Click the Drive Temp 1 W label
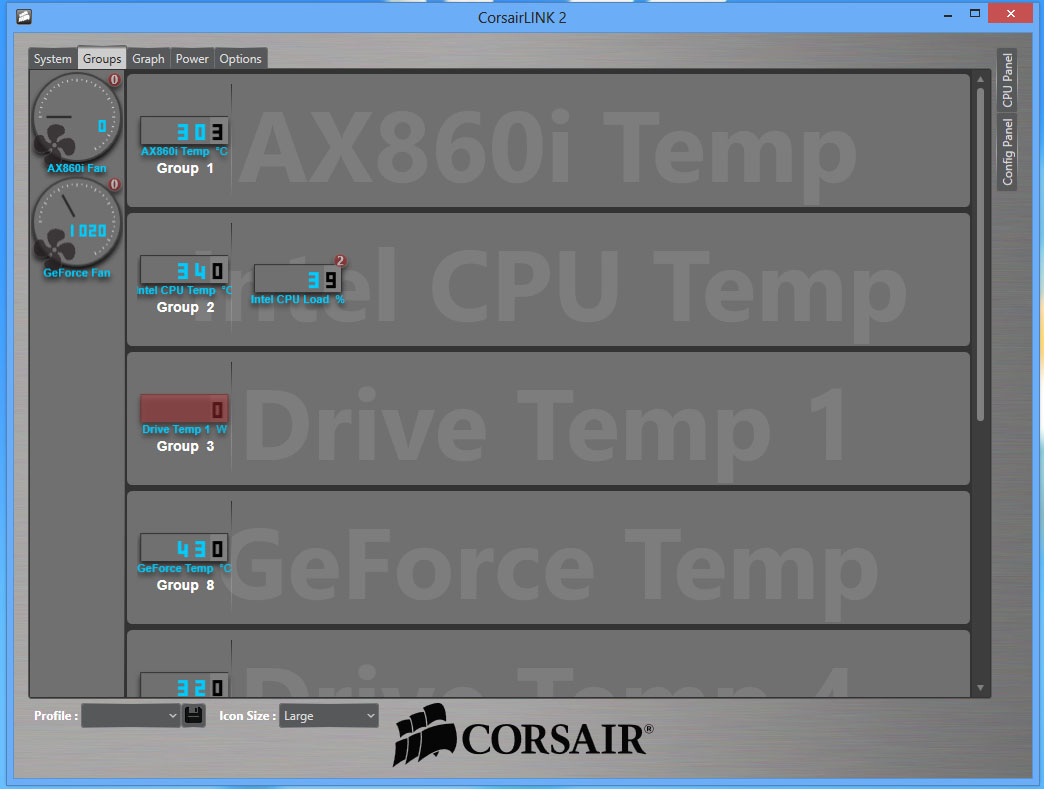The image size is (1044, 789). coord(184,429)
